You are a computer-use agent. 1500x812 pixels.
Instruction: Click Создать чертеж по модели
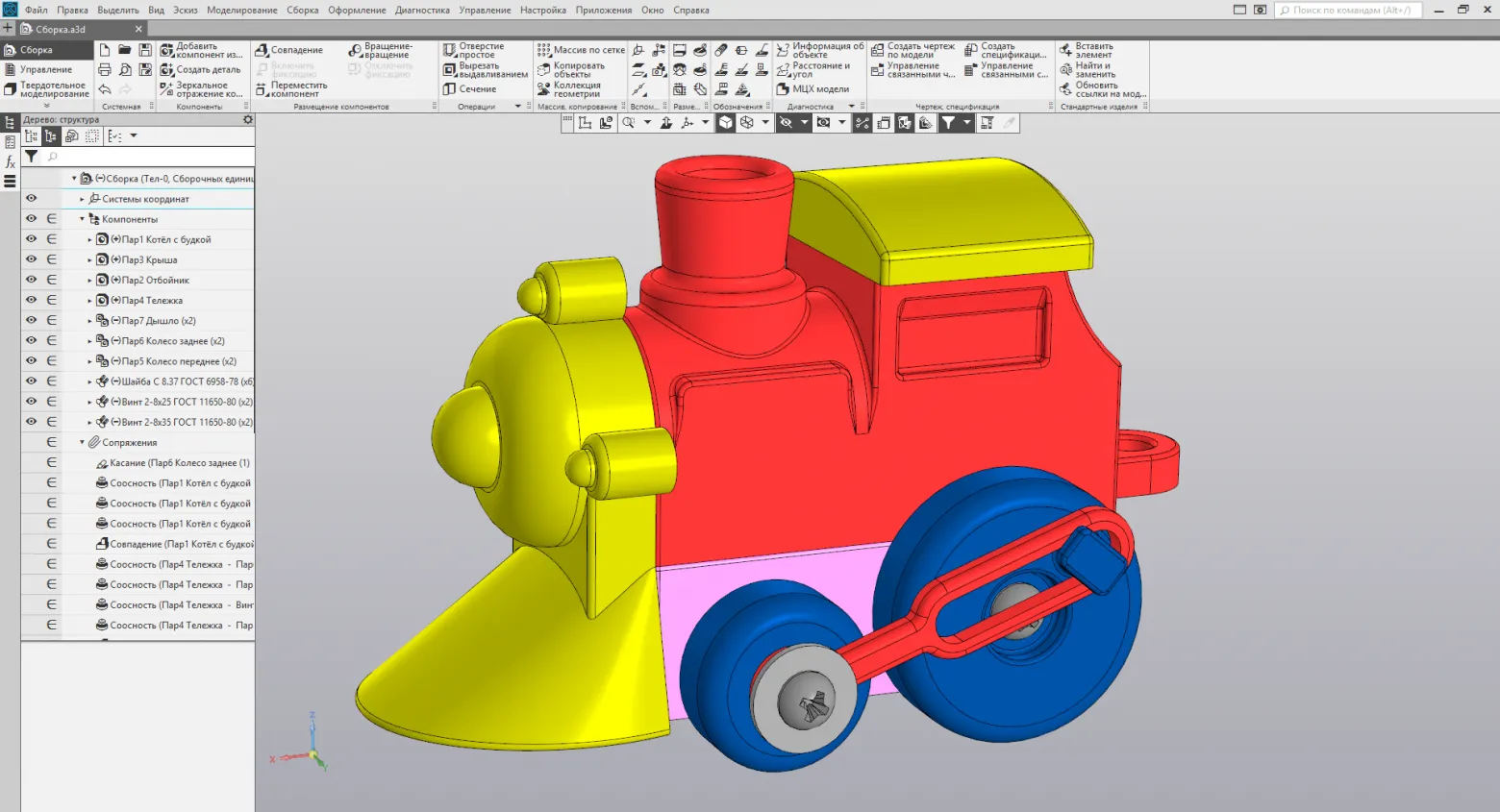click(913, 50)
